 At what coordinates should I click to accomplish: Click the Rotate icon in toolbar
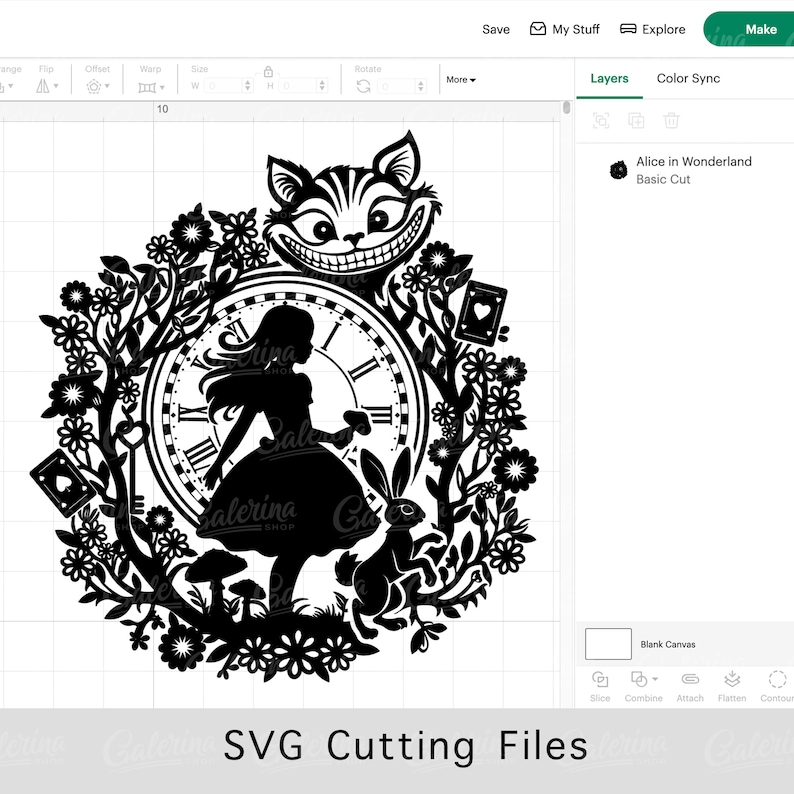363,86
